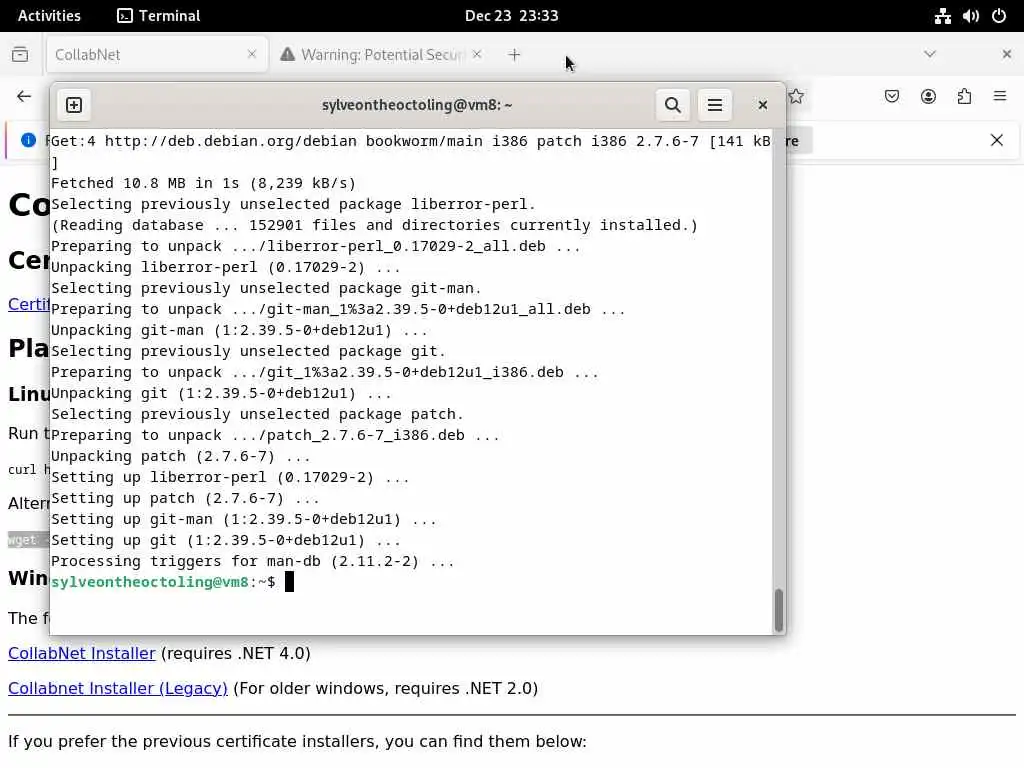
Task: Open Firefox application menu
Action: [x=1000, y=97]
